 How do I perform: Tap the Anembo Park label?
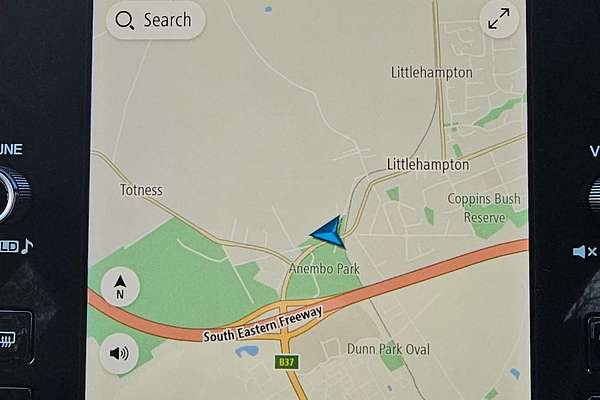(x=324, y=269)
